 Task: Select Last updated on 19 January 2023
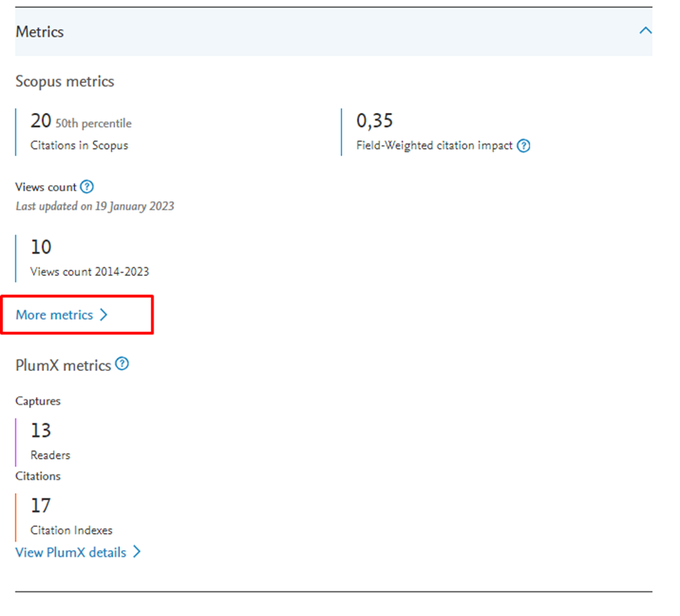coord(95,206)
